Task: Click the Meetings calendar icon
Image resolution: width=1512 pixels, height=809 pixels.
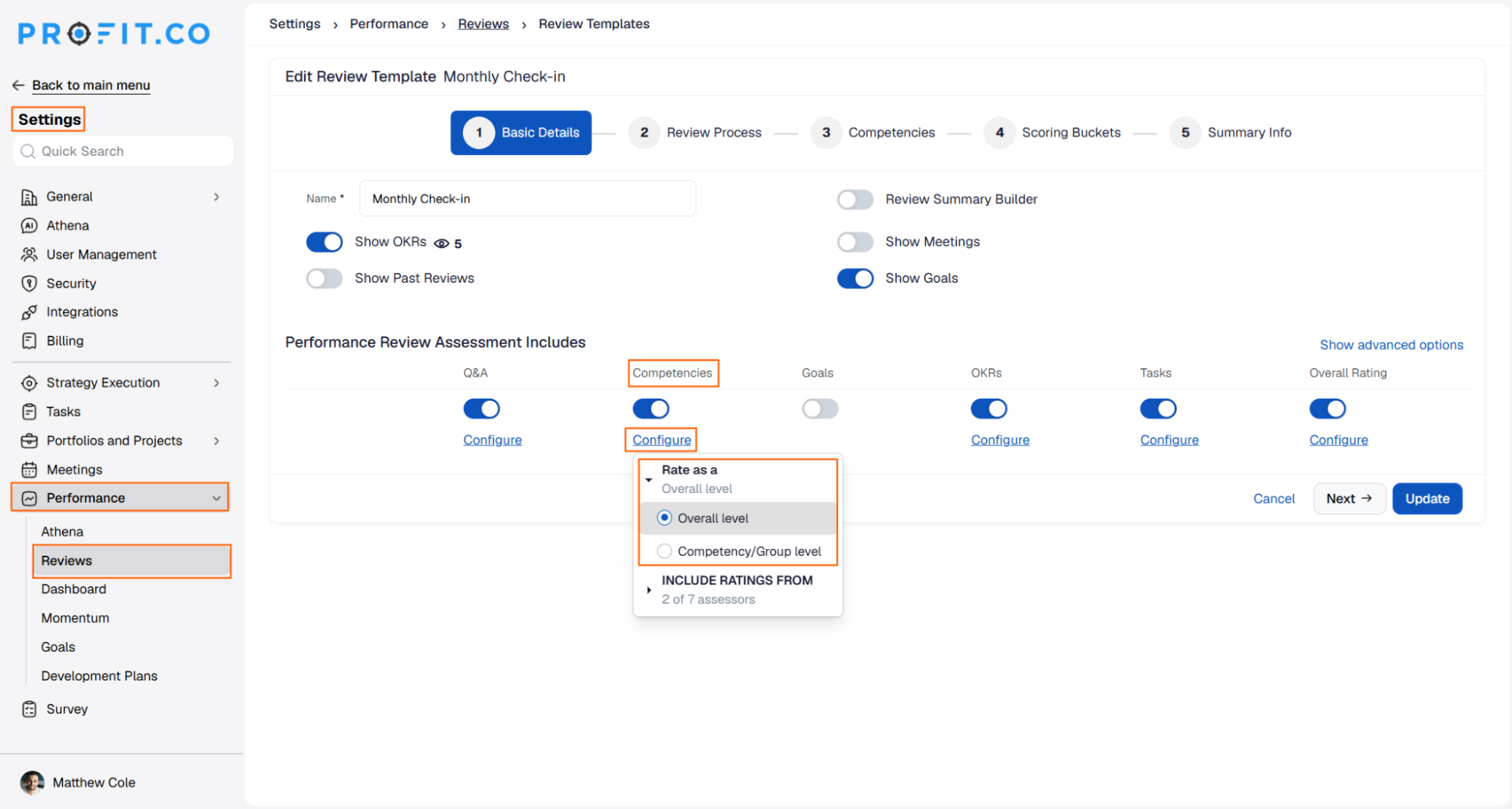Action: [29, 470]
